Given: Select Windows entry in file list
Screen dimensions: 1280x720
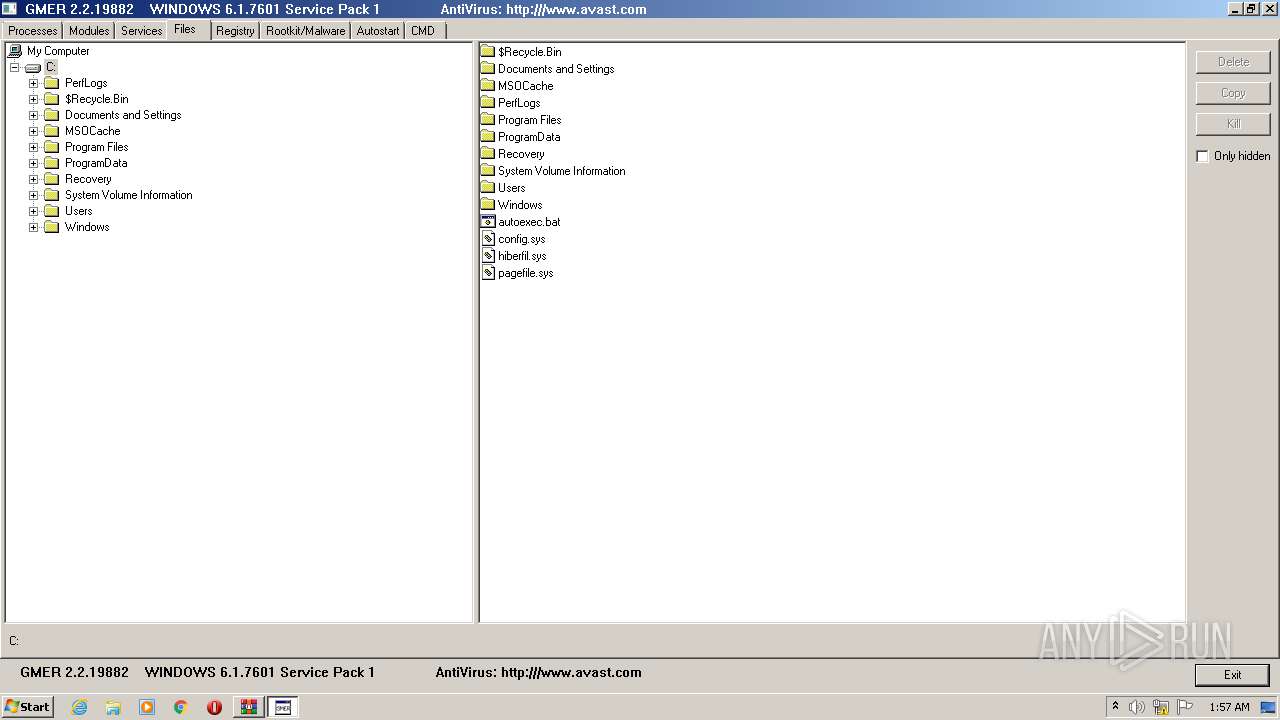Looking at the screenshot, I should (520, 205).
